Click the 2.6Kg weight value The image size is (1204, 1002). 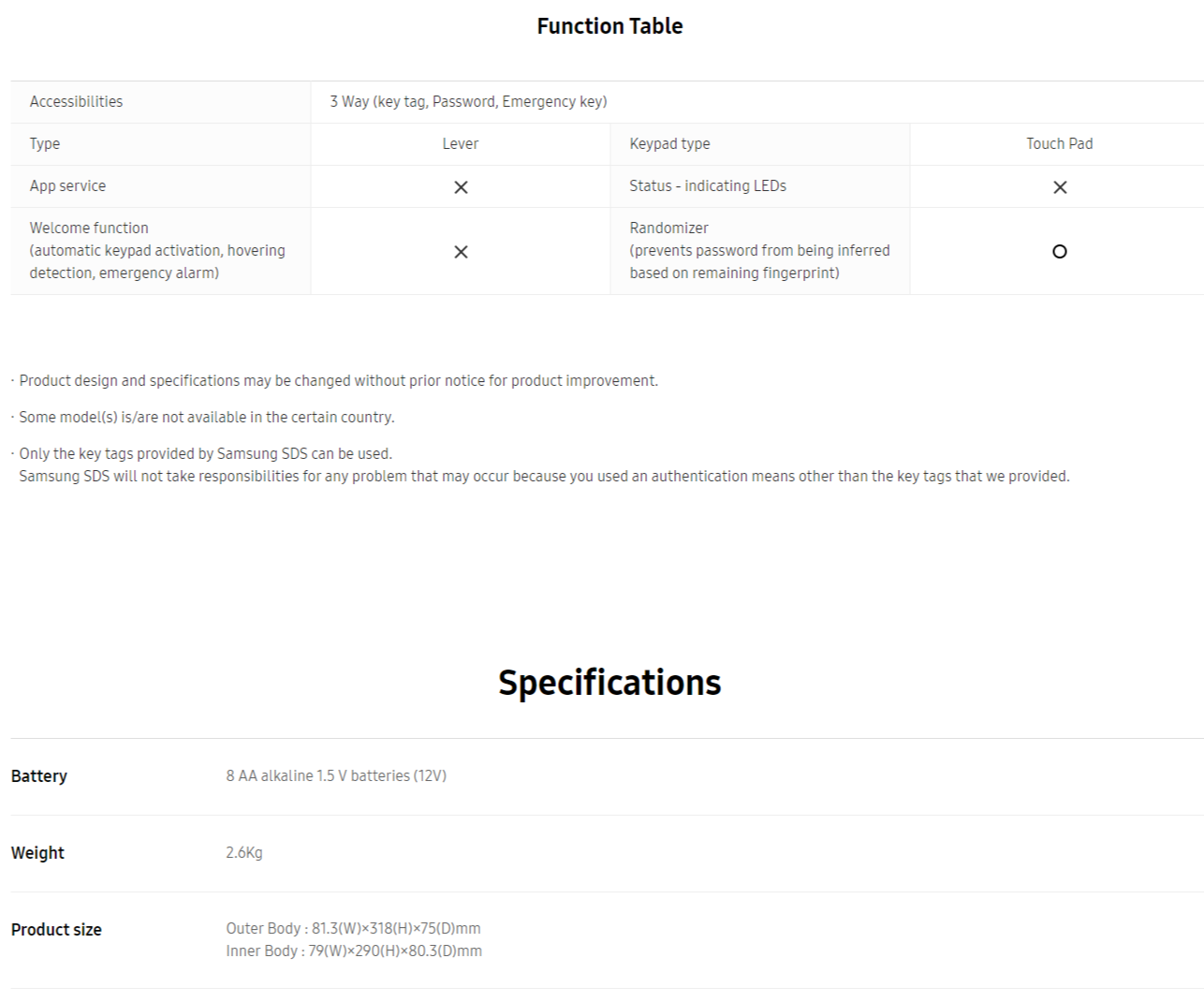tap(244, 852)
